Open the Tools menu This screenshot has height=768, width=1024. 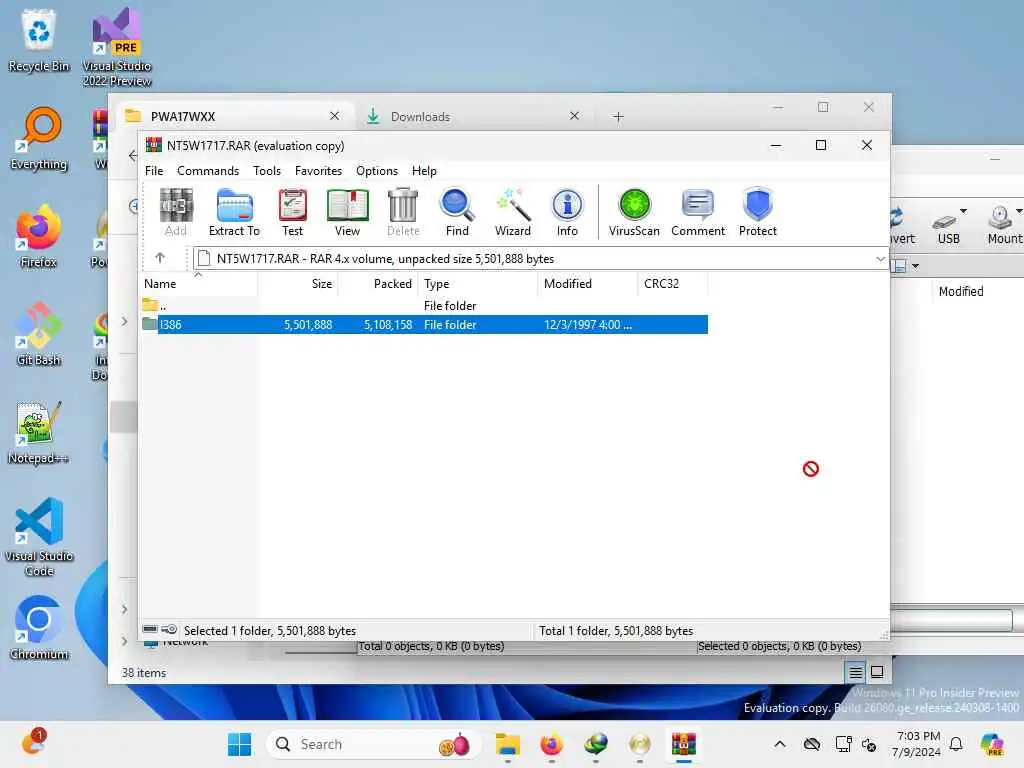click(267, 170)
